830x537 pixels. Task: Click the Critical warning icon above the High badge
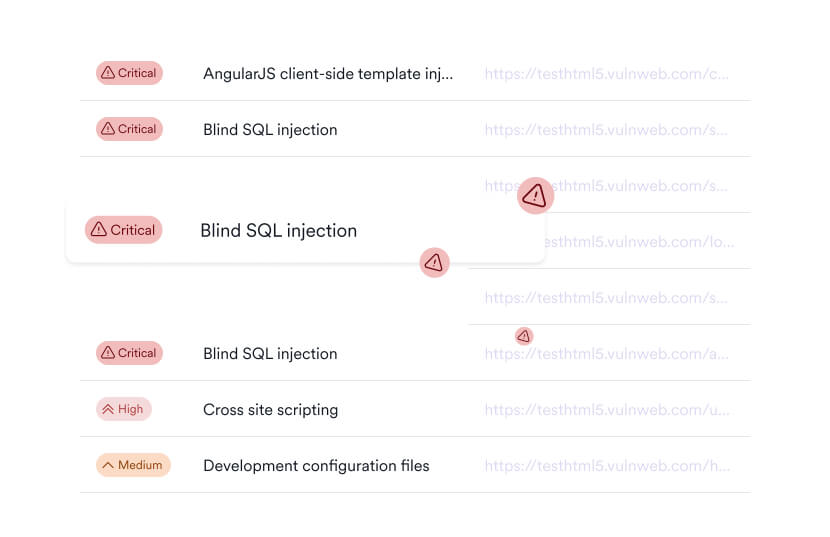click(x=107, y=353)
